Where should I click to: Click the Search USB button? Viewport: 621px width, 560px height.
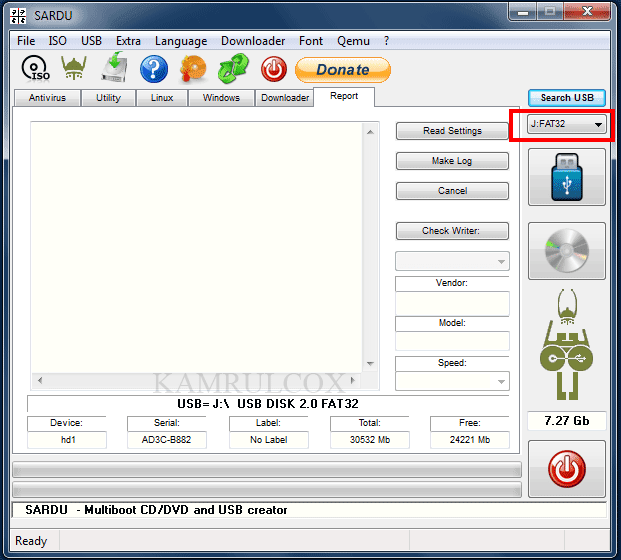point(567,98)
